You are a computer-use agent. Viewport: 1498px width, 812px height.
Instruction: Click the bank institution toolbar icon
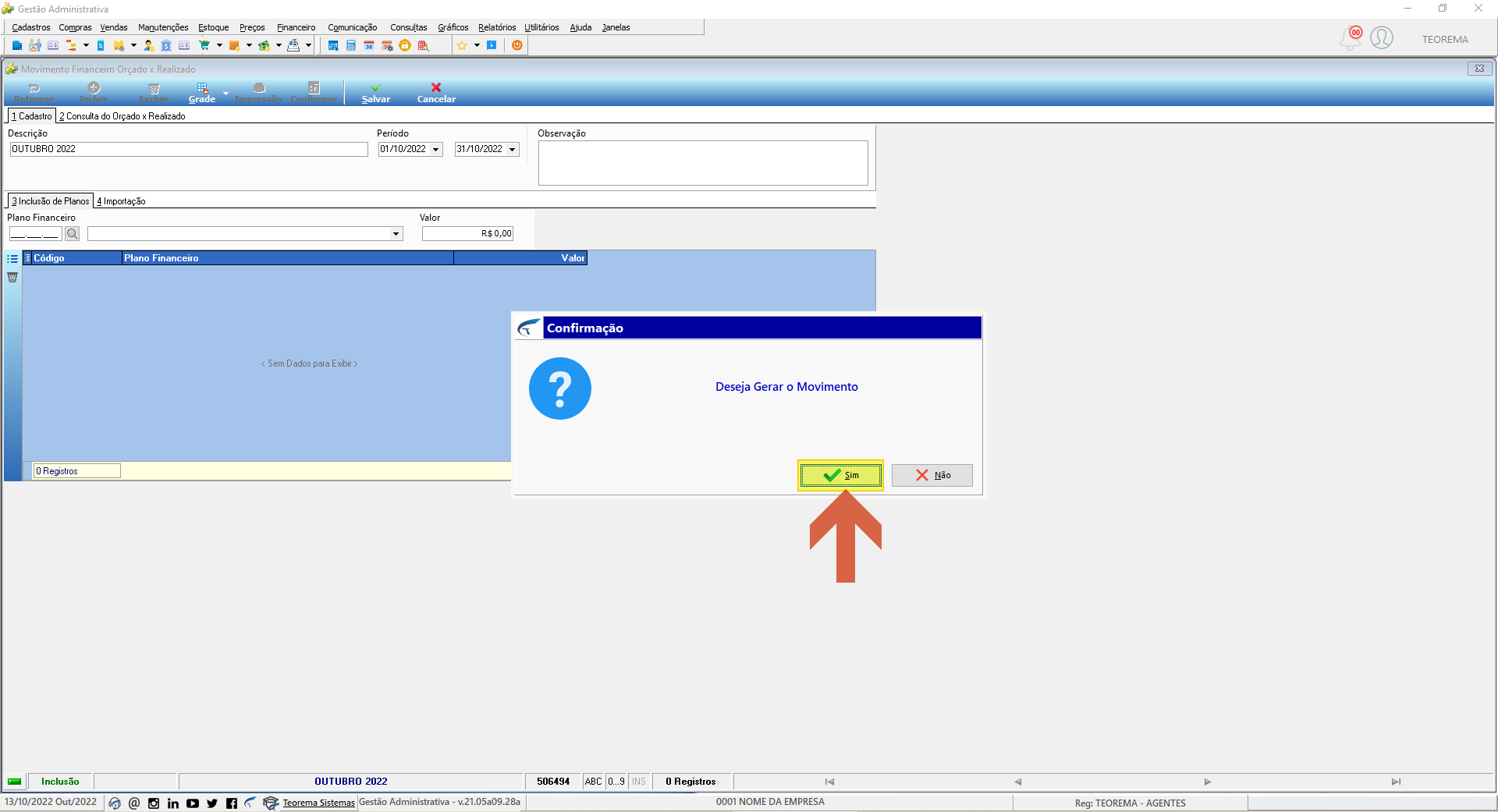tap(166, 45)
